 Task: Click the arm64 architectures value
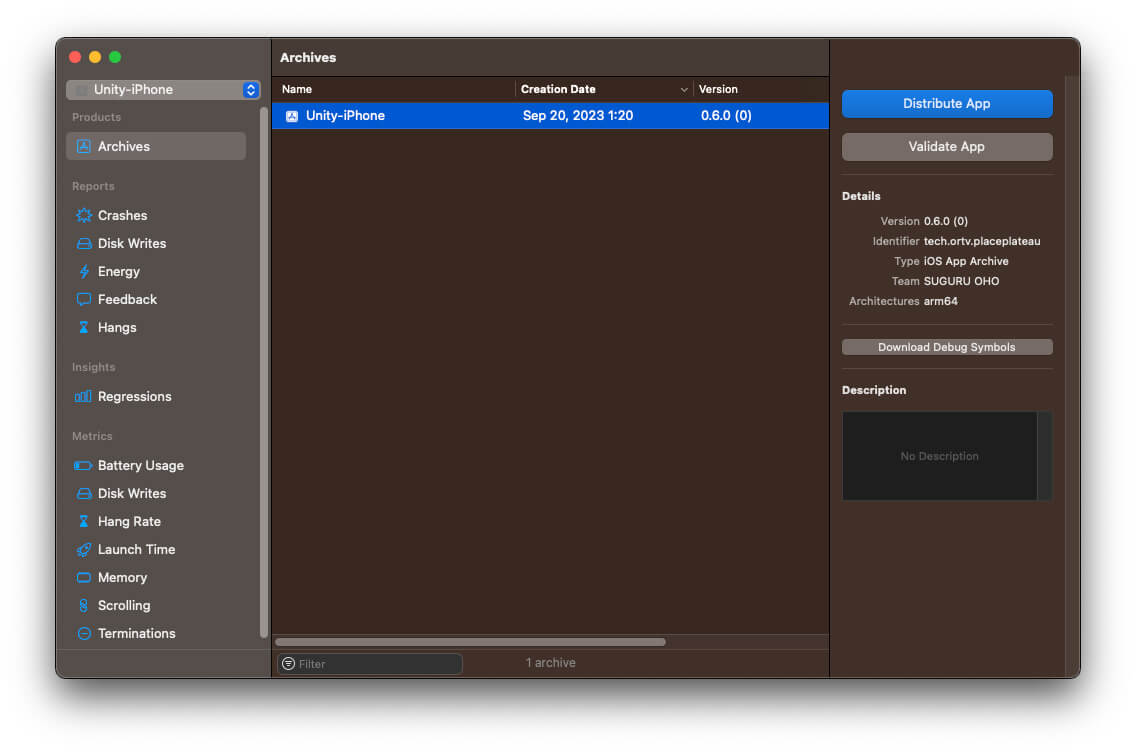[x=940, y=301]
